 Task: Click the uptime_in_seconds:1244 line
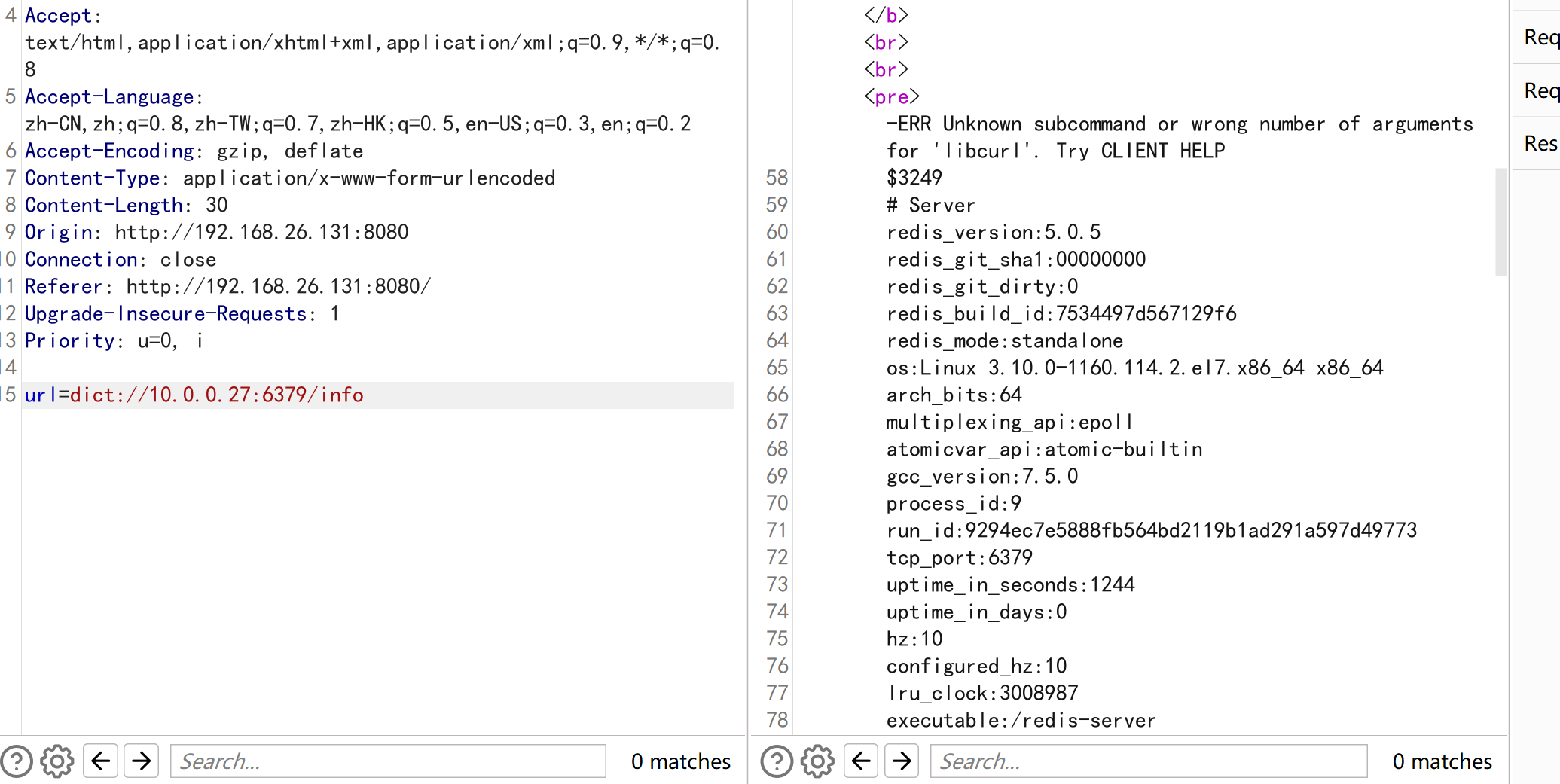tap(1011, 584)
